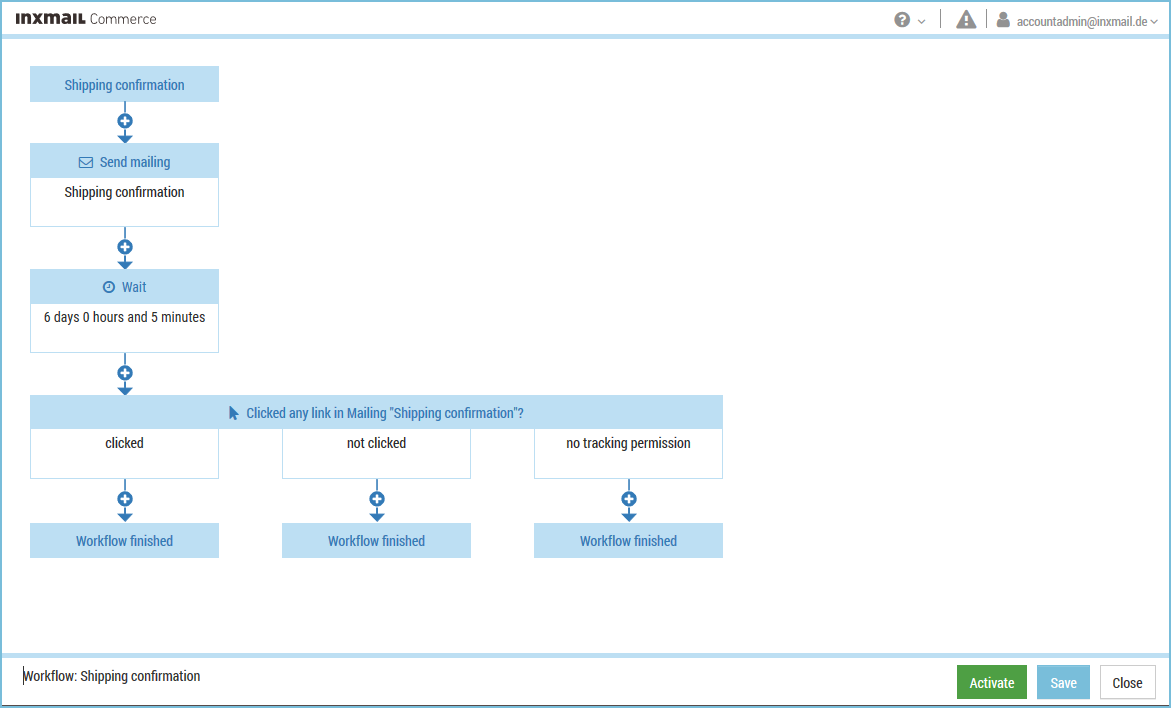Select the Shipping confirmation start block

coord(125,84)
